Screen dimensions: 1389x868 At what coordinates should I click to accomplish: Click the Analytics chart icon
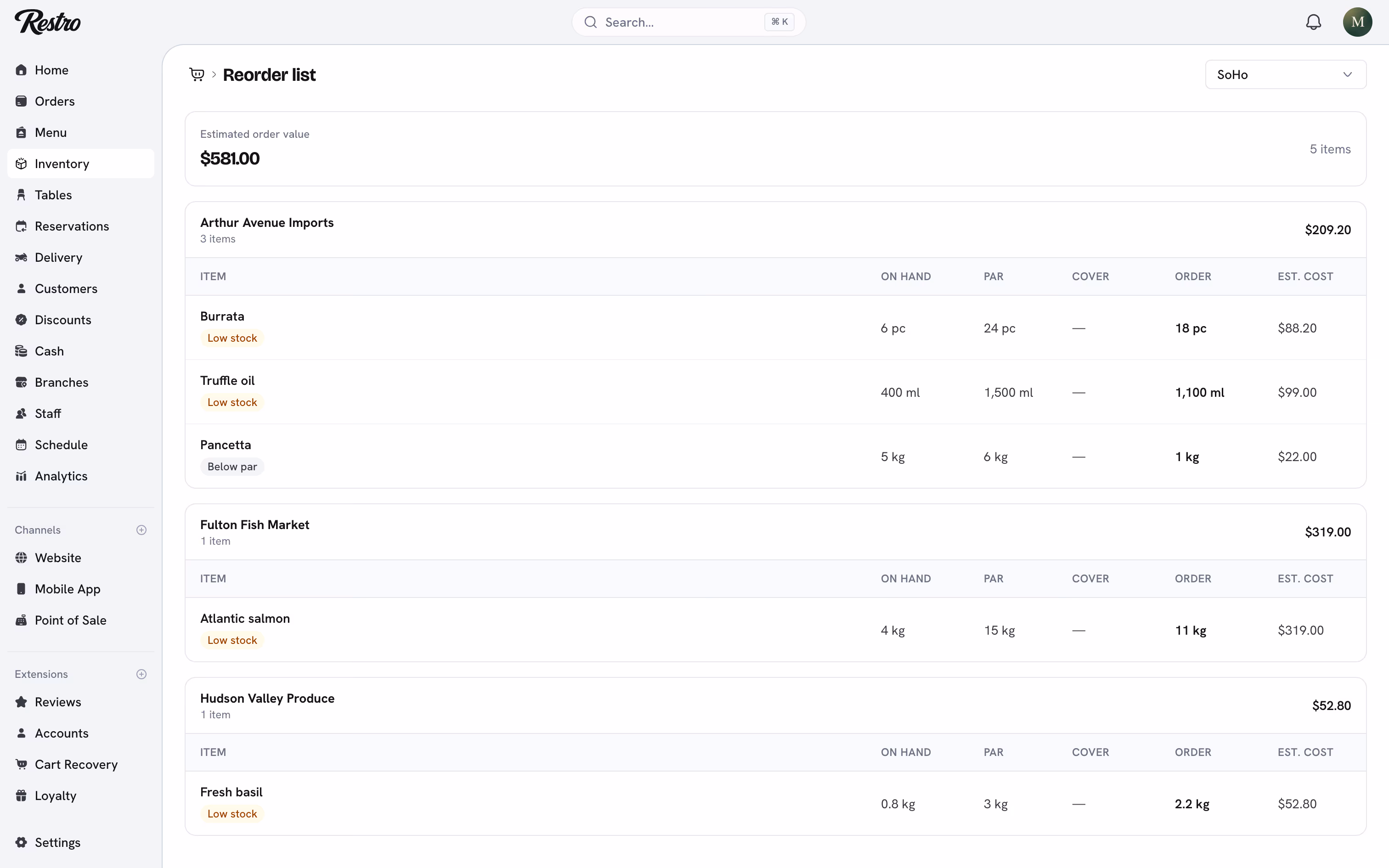pos(21,476)
